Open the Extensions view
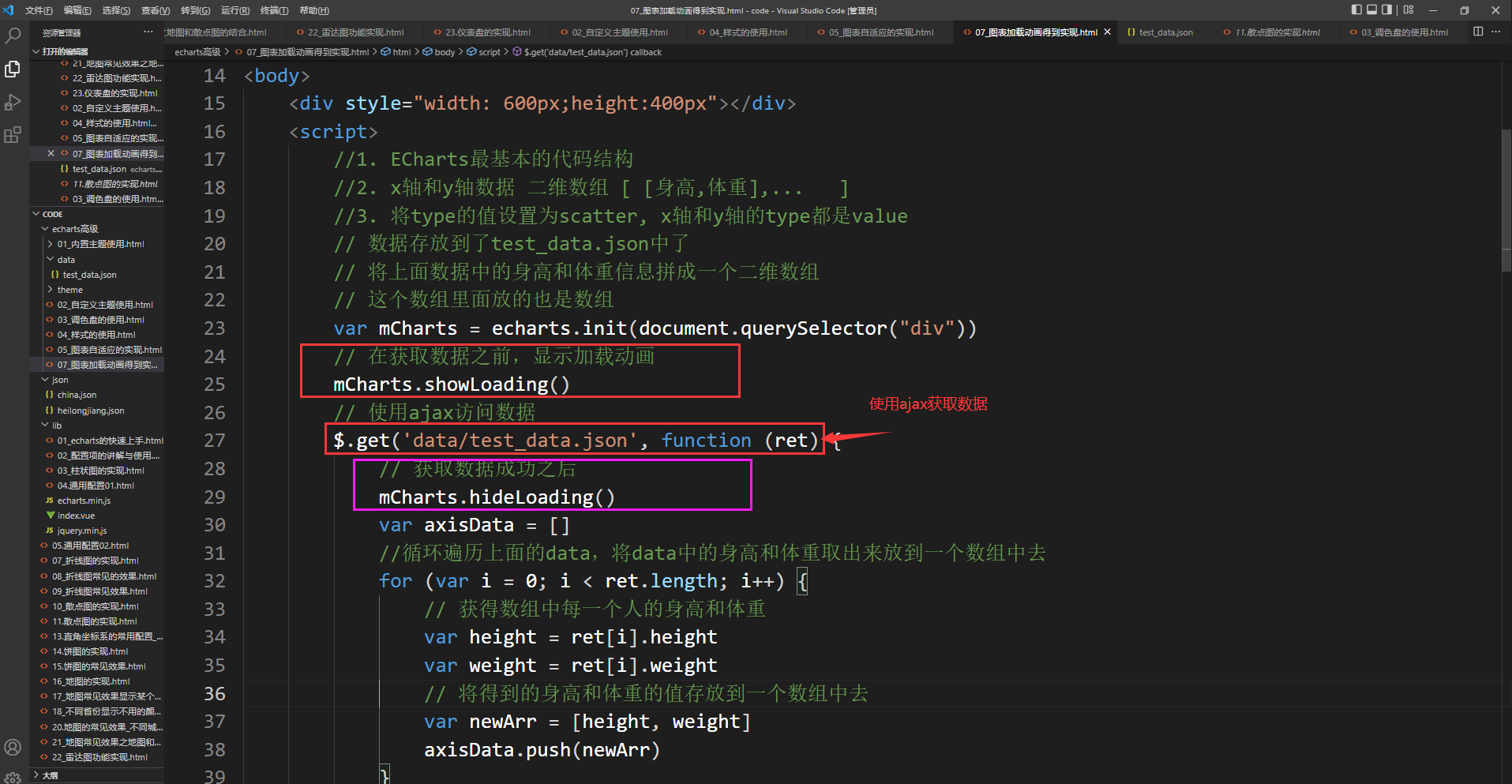 [x=13, y=136]
